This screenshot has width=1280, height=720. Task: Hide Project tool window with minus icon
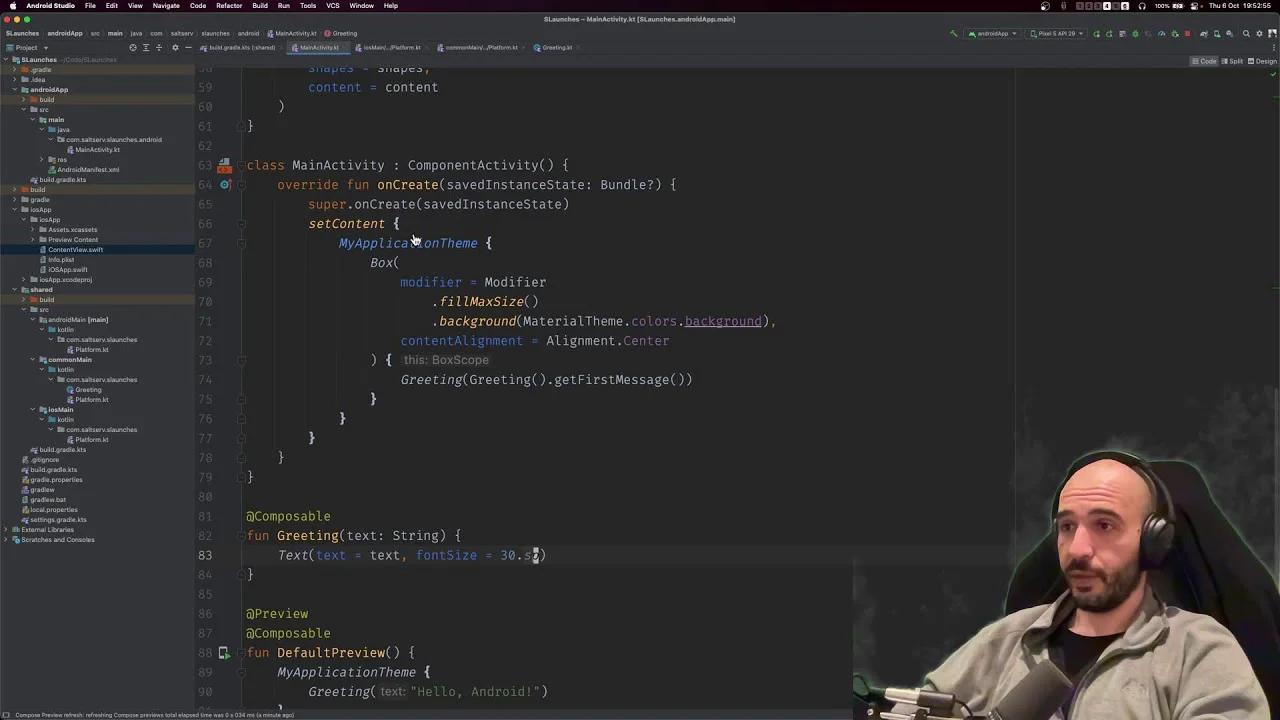click(x=189, y=48)
